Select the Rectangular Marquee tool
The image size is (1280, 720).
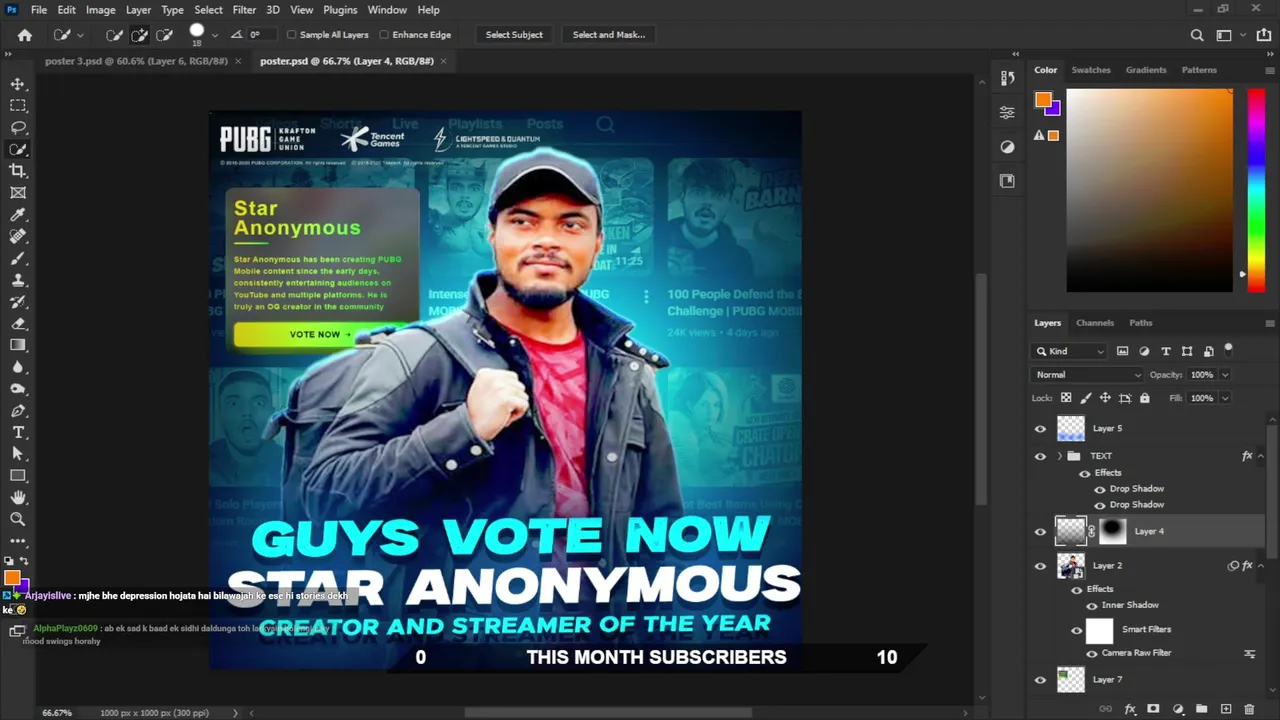click(18, 106)
